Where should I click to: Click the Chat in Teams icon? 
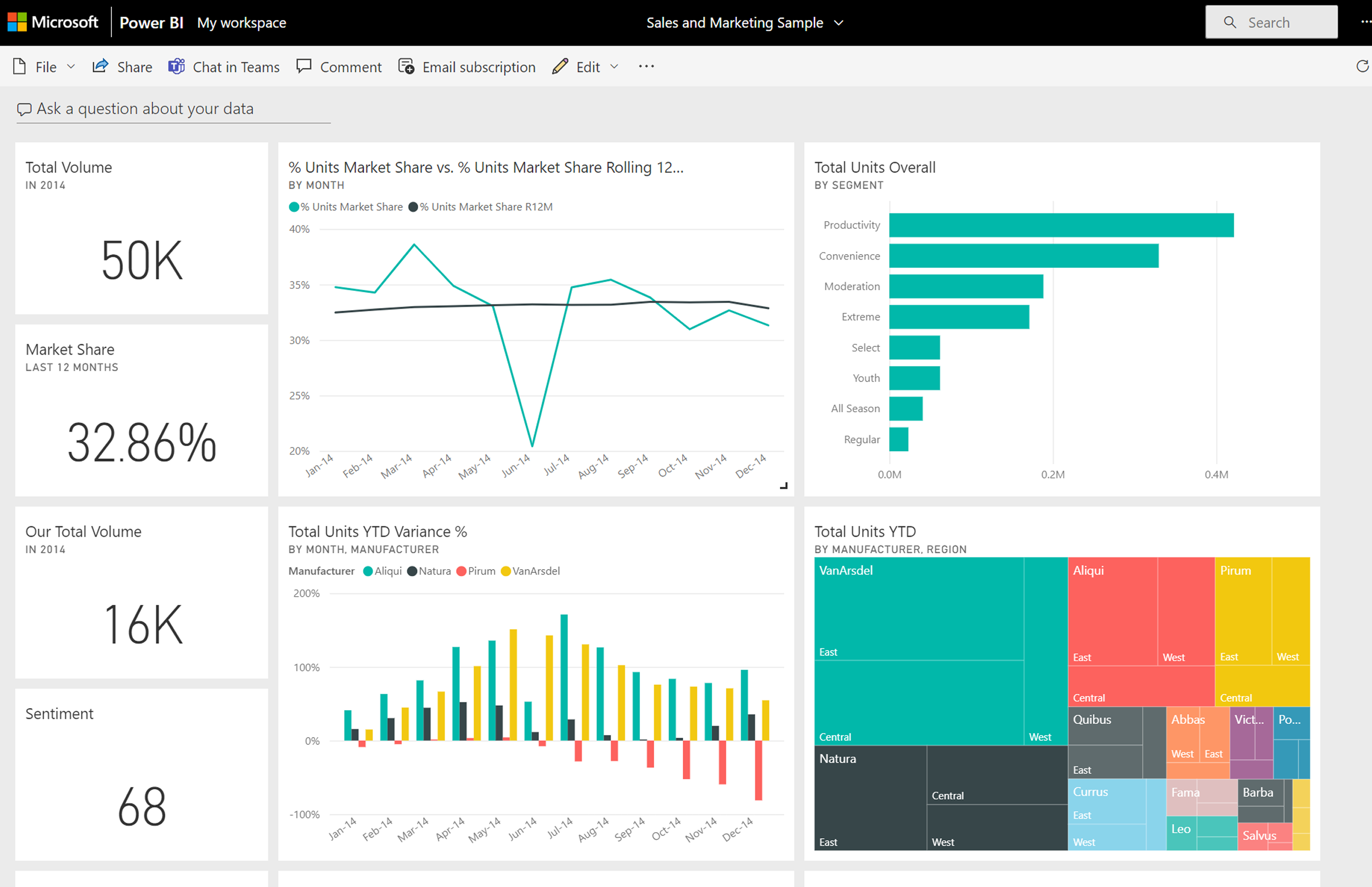(x=176, y=66)
